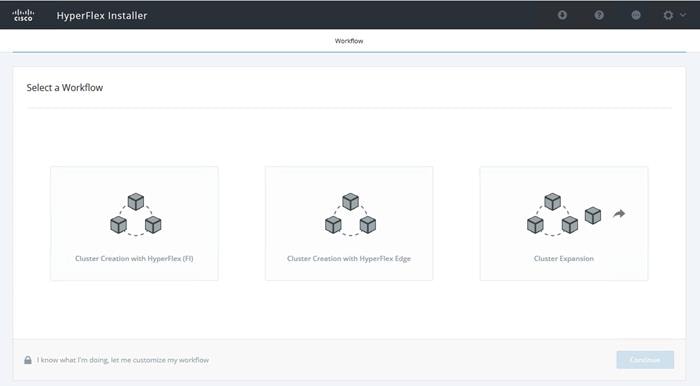This screenshot has width=700, height=386.
Task: Click the three-cube icon of HyperFlex (FI)
Action: tap(136, 214)
